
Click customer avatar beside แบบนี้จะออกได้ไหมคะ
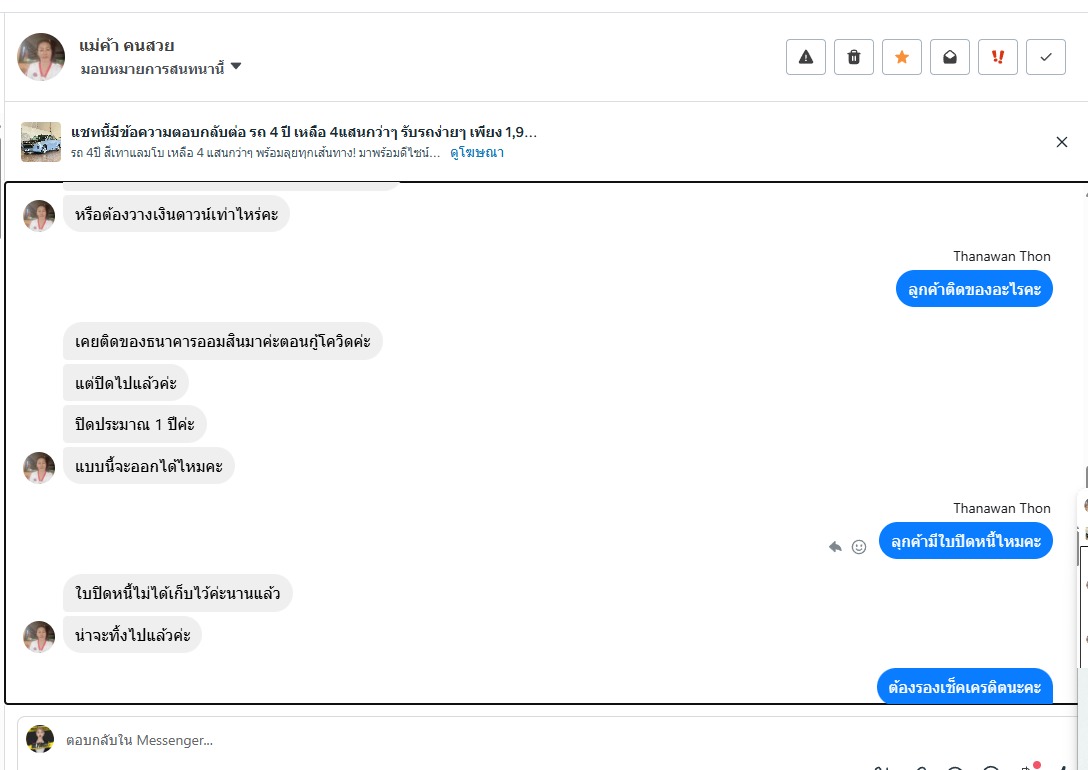39,467
